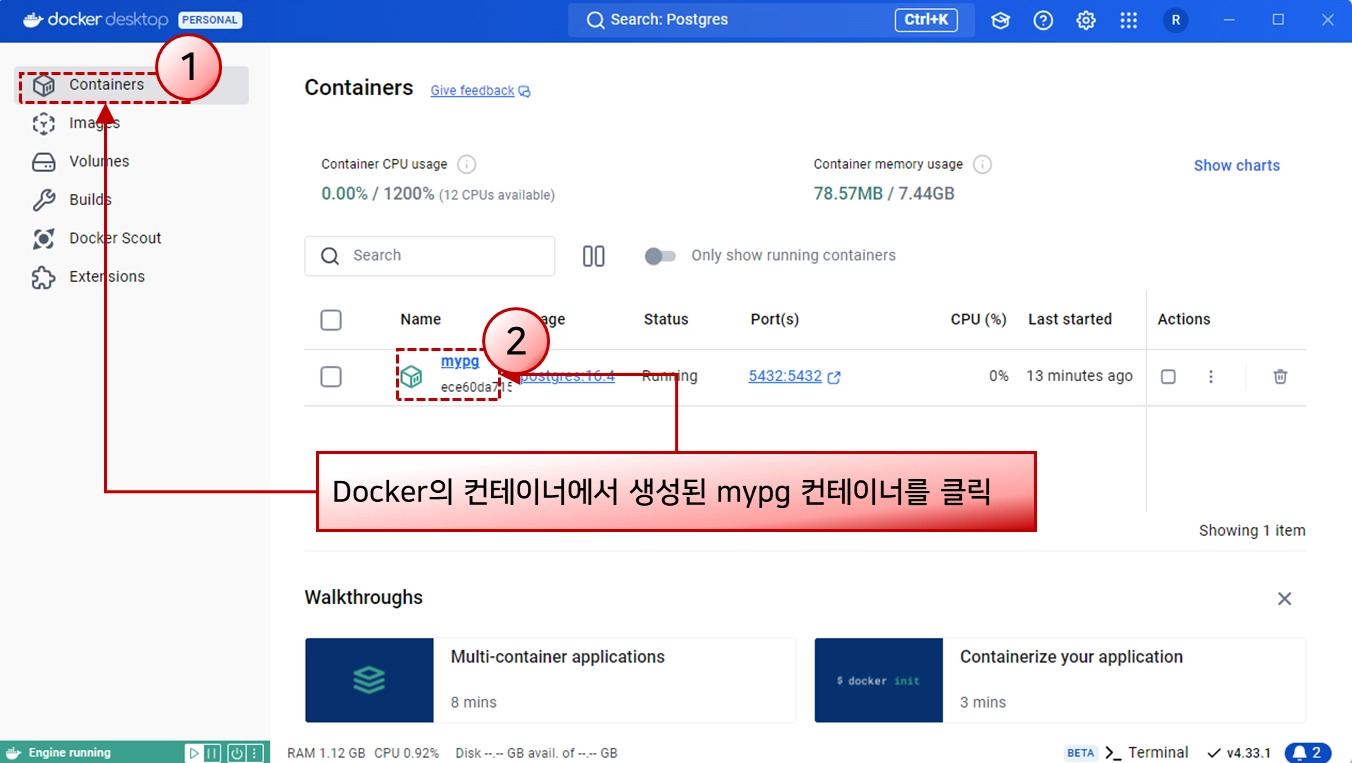Click memory usage info icon
1352x763 pixels.
tap(982, 164)
